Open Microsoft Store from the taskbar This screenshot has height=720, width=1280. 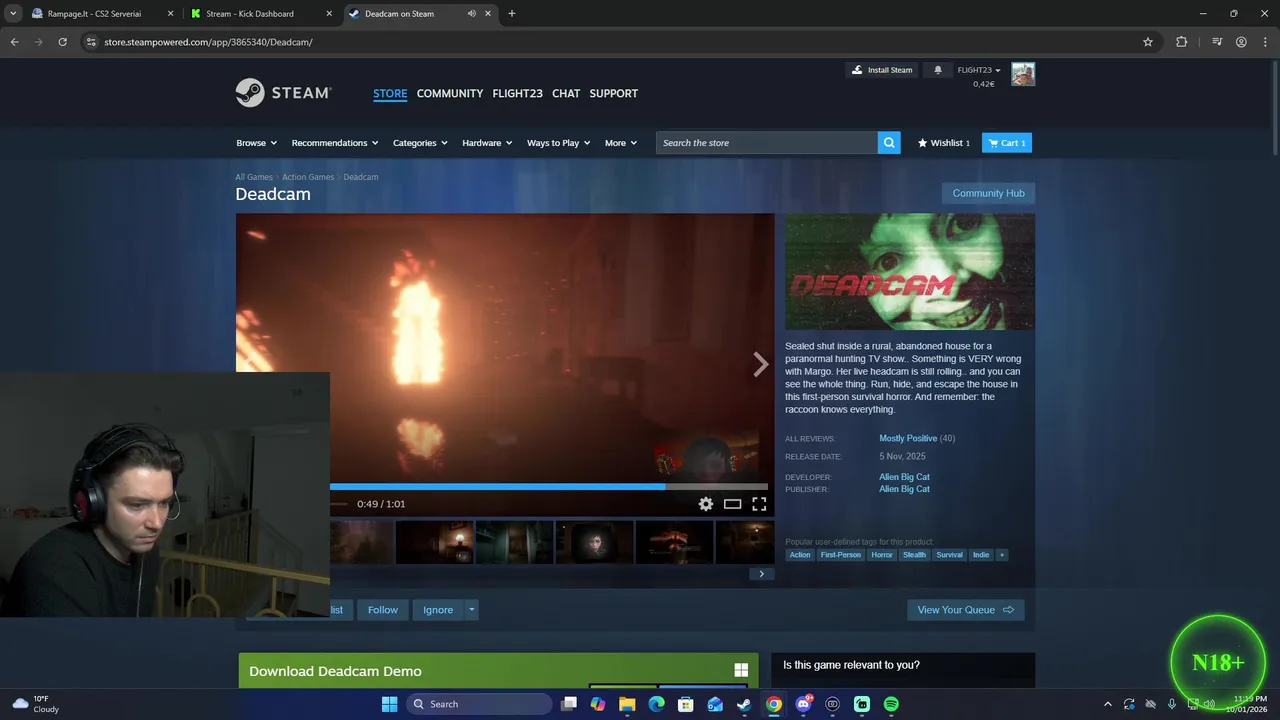click(686, 704)
